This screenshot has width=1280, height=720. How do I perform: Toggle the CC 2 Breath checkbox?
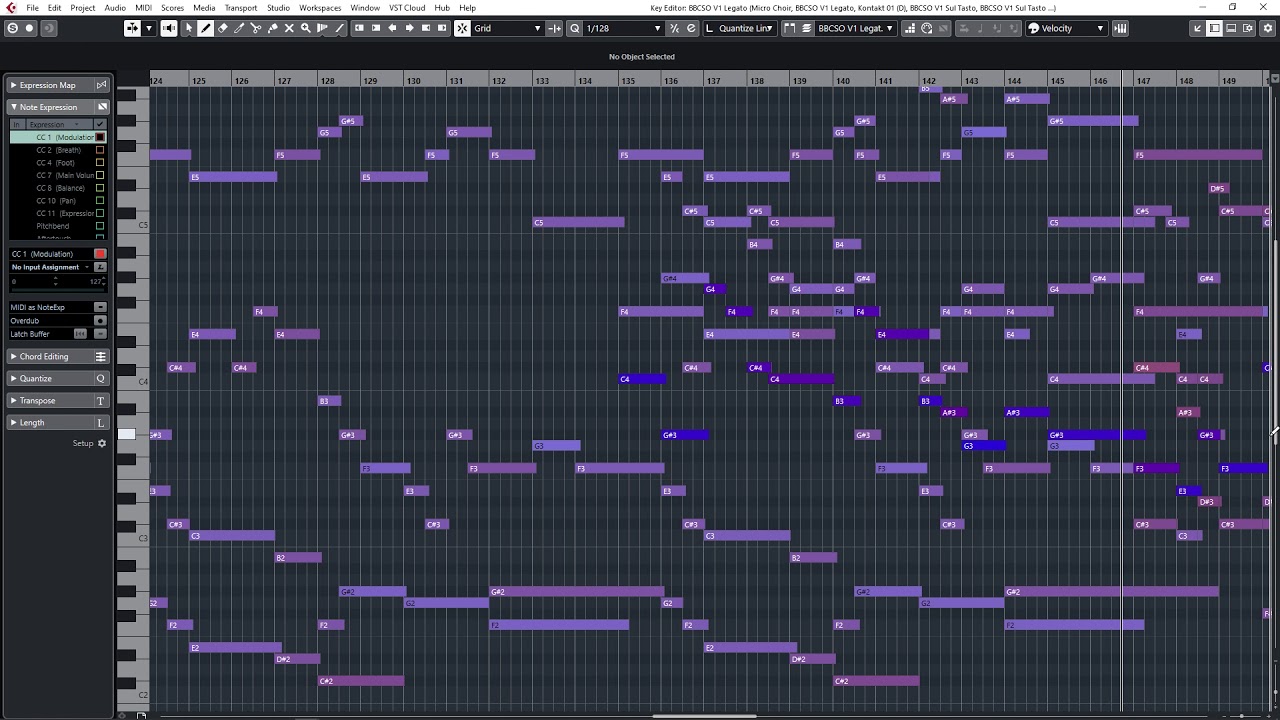(100, 150)
